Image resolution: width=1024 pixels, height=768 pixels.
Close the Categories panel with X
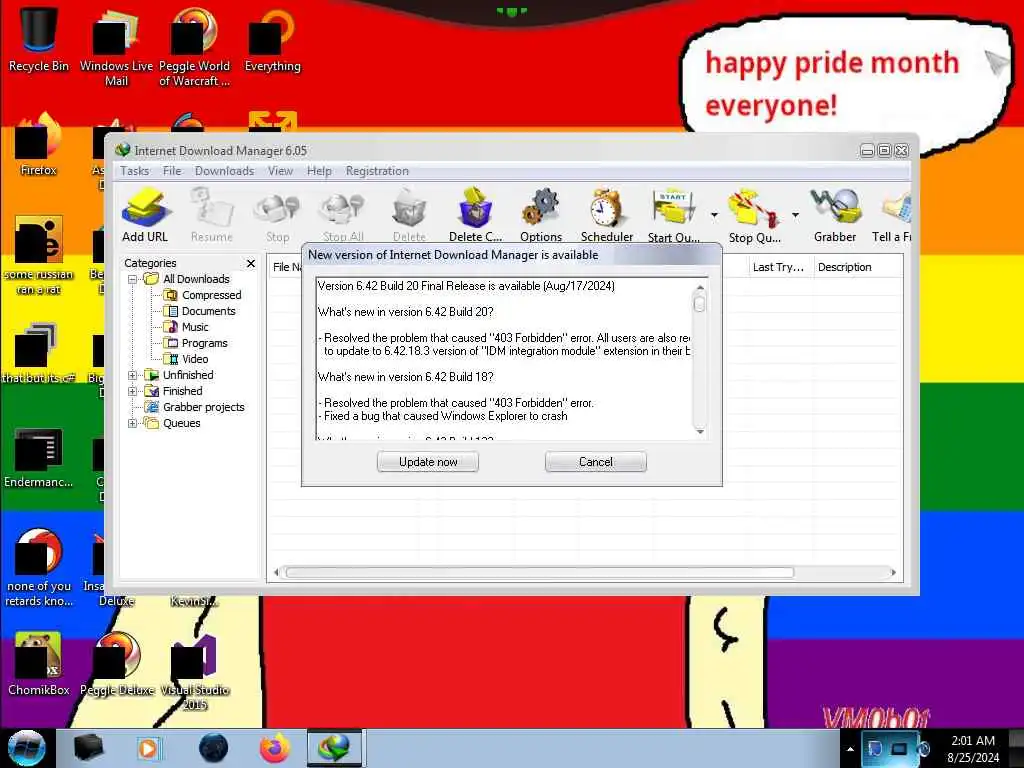point(251,263)
